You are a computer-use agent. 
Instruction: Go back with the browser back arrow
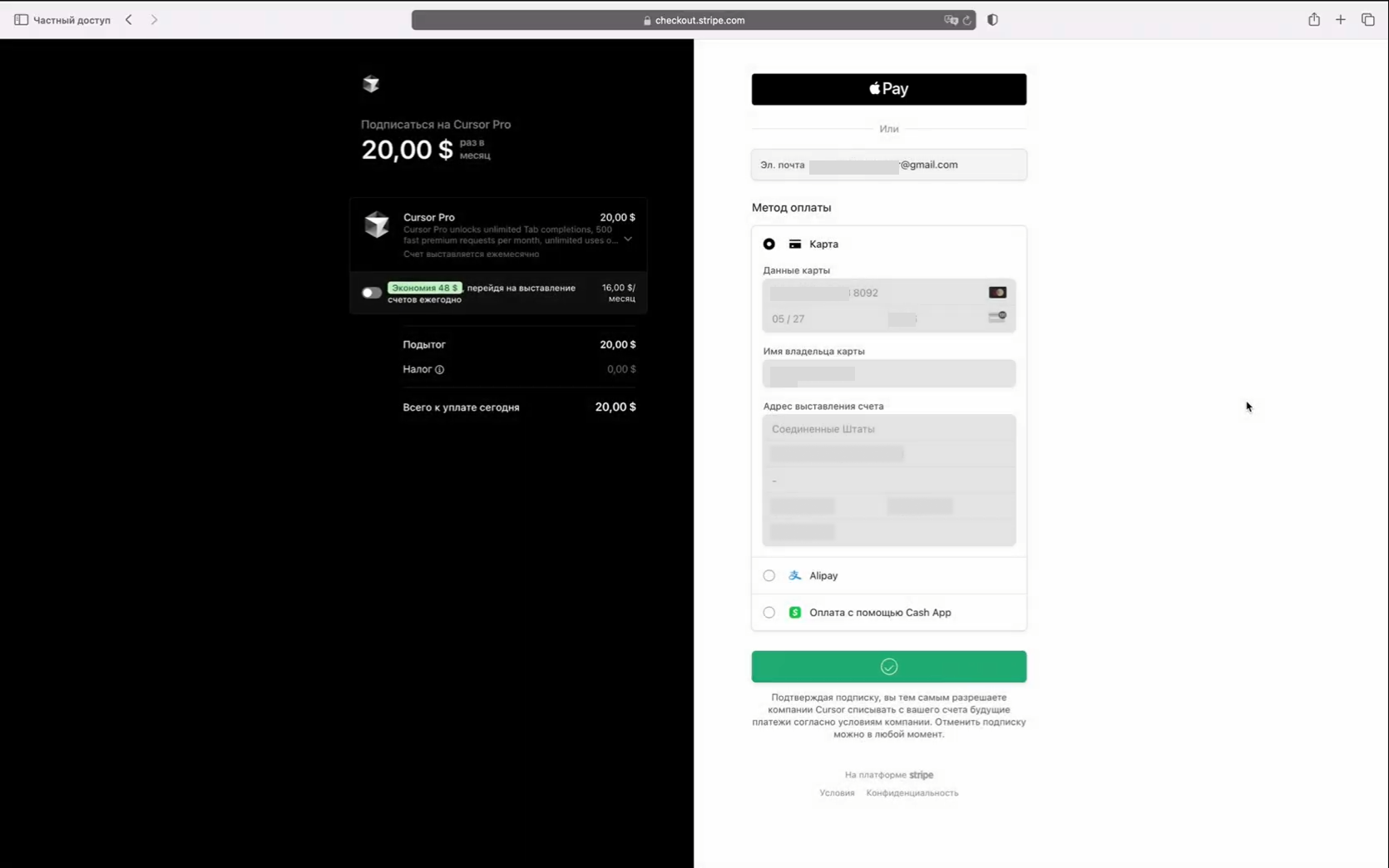(x=129, y=20)
